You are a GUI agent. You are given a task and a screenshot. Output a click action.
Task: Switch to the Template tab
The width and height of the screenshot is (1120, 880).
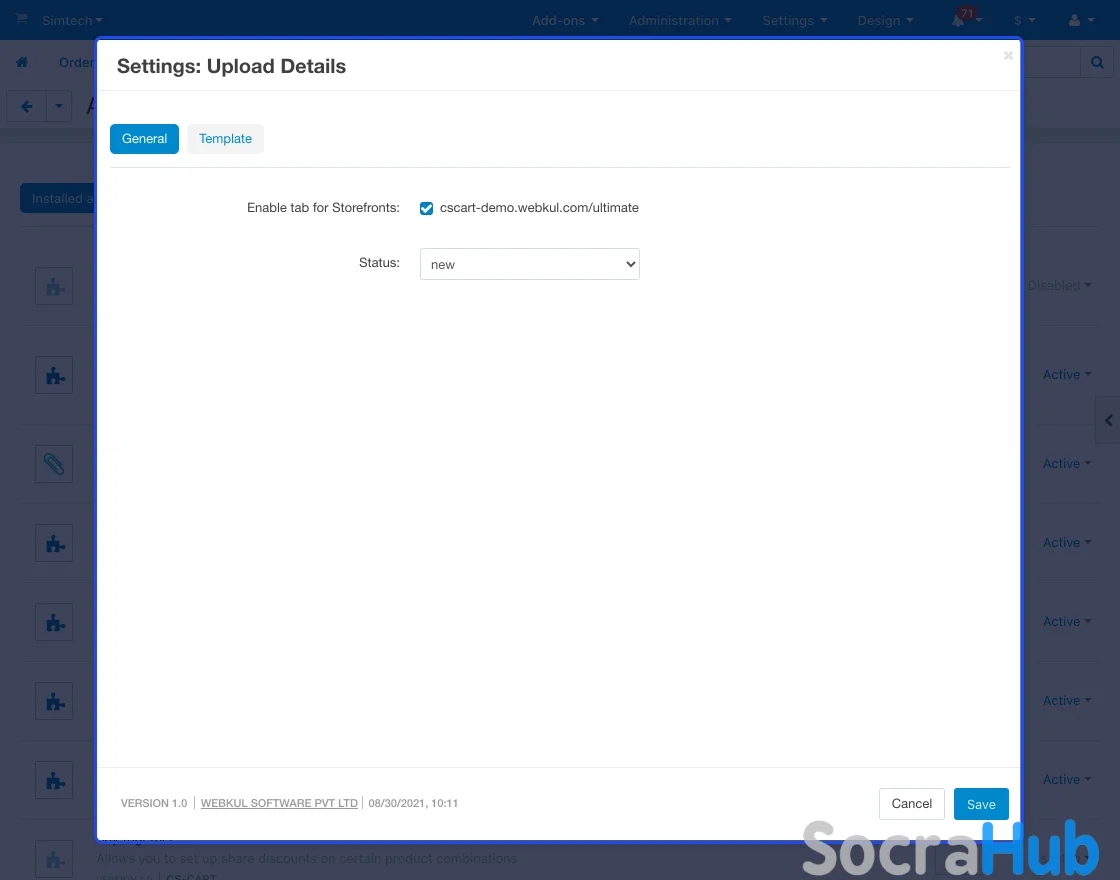click(x=225, y=139)
